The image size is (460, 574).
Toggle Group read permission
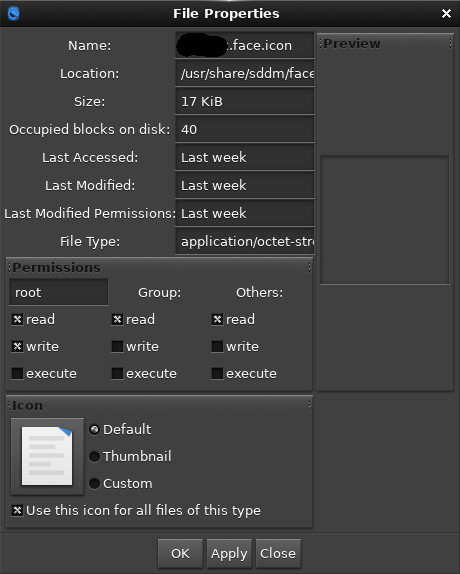click(x=117, y=320)
